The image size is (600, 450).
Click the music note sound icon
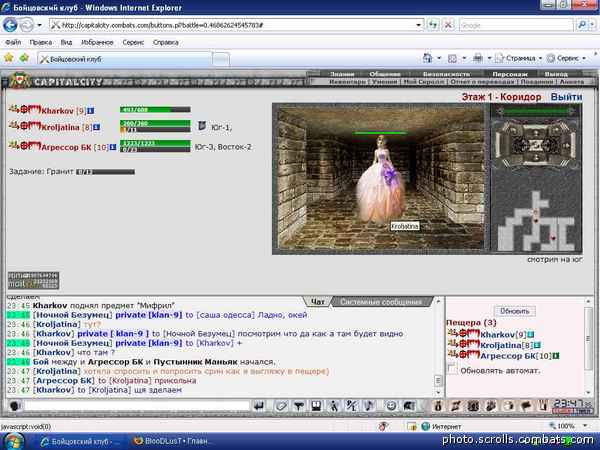(369, 406)
